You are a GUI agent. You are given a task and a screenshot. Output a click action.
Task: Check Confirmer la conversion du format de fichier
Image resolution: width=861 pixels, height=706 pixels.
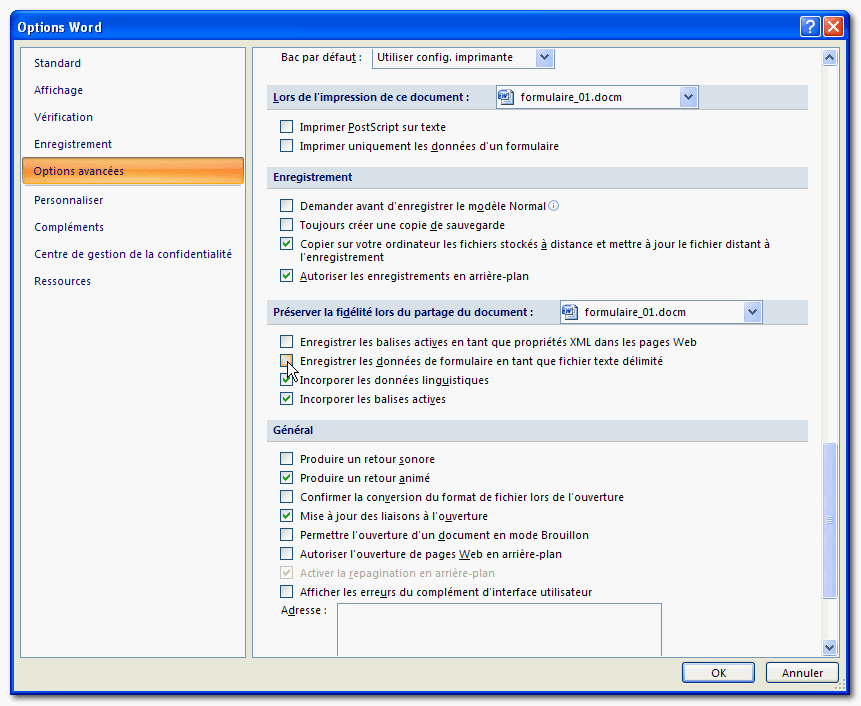286,497
